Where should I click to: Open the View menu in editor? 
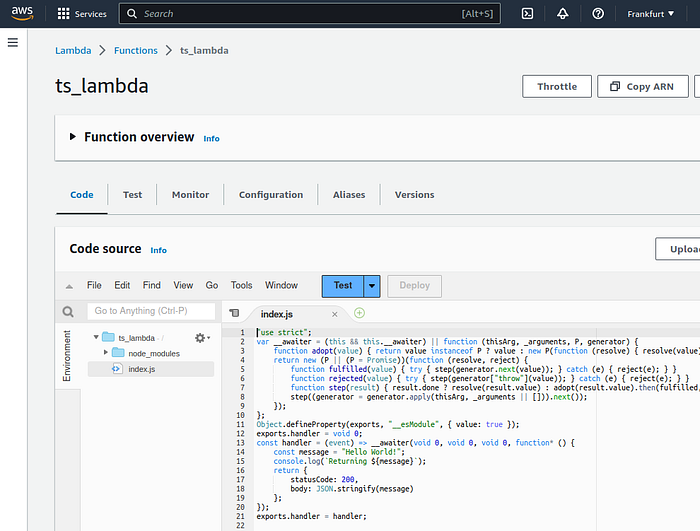pos(183,285)
